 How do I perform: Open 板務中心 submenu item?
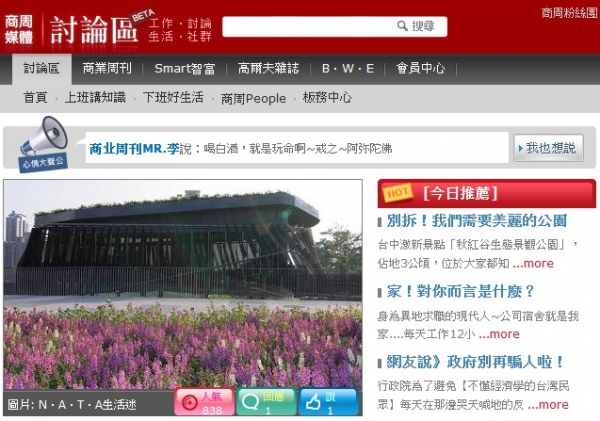click(x=327, y=98)
